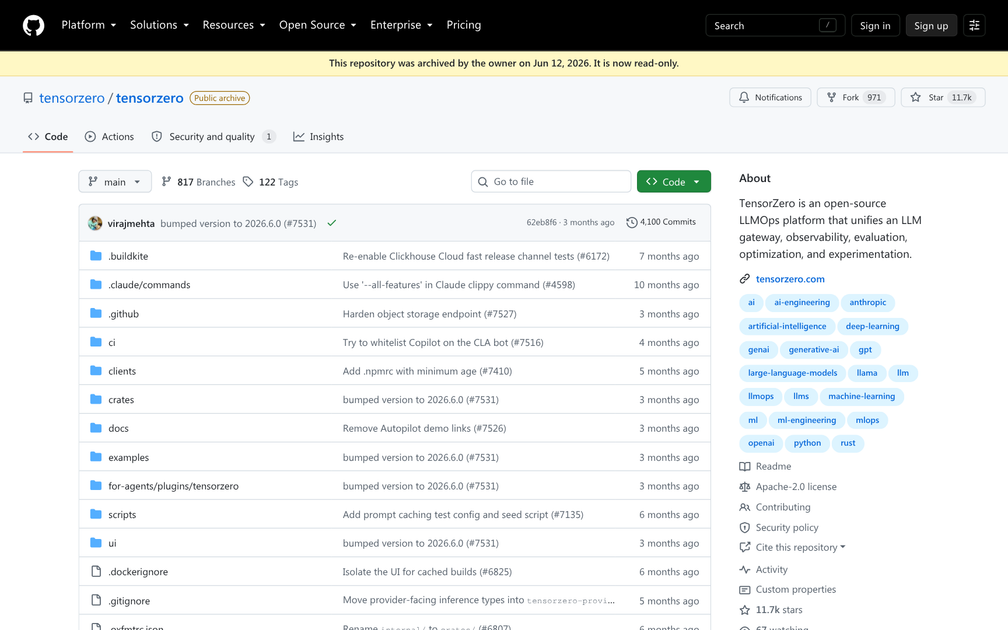
Task: Open the clients folder
Action: point(122,371)
